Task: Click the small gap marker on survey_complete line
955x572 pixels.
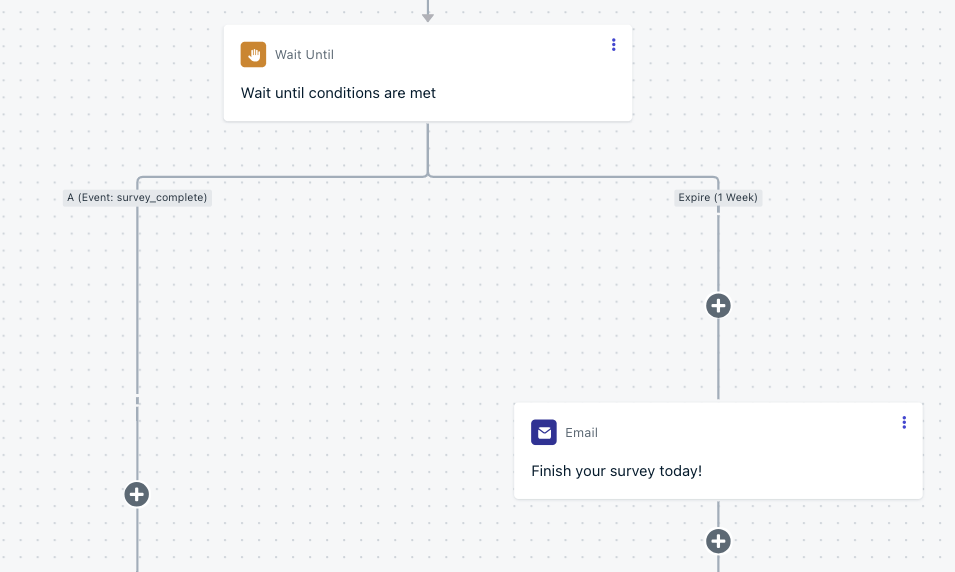Action: pos(137,400)
